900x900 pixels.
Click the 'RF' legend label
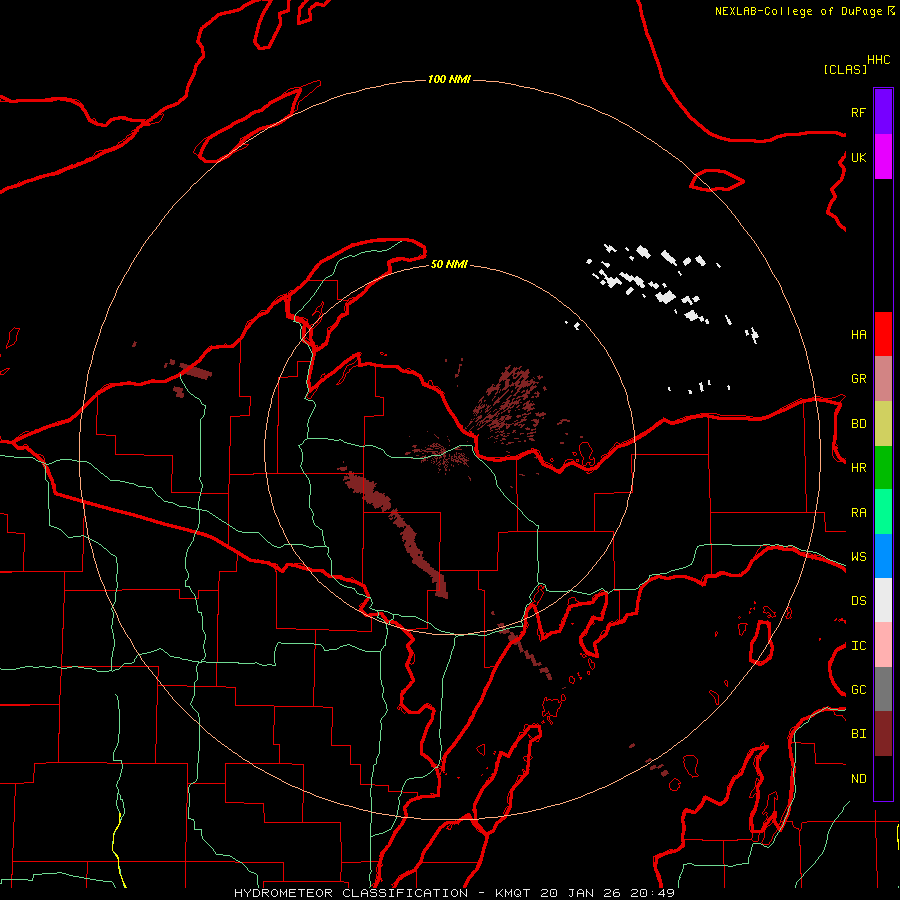click(859, 112)
